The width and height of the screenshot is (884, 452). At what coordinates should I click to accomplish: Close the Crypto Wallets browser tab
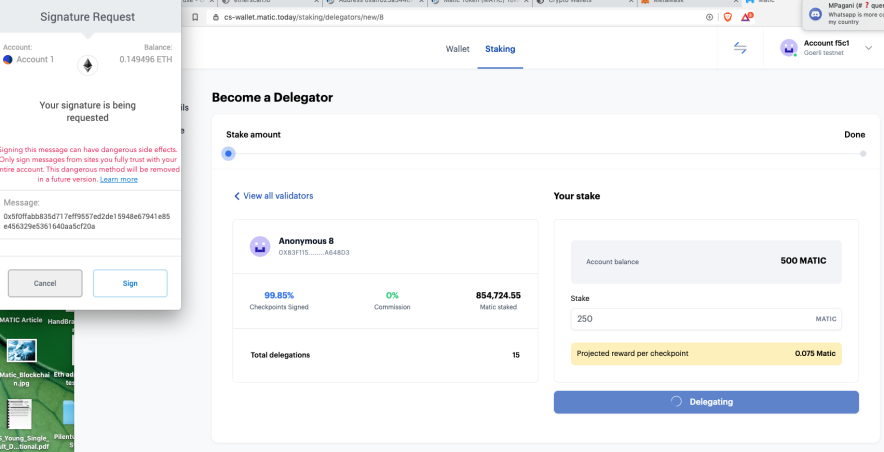click(631, 2)
